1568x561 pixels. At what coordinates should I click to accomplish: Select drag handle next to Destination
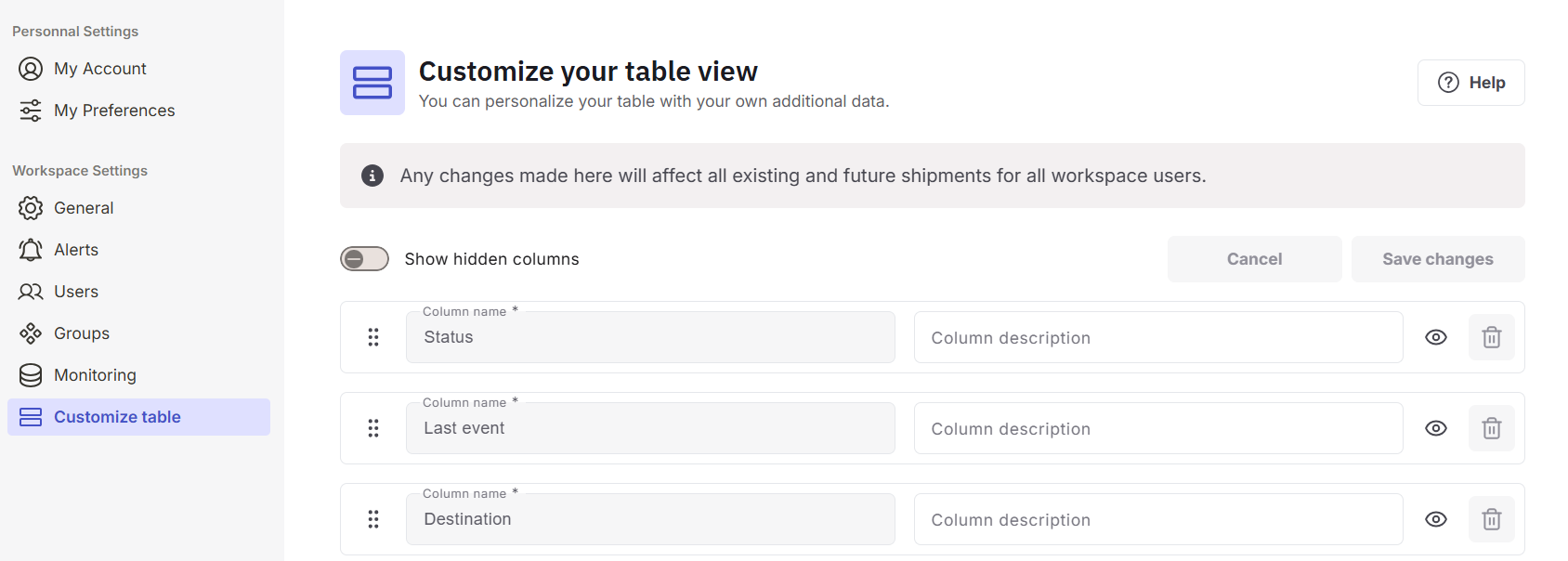pos(373,519)
